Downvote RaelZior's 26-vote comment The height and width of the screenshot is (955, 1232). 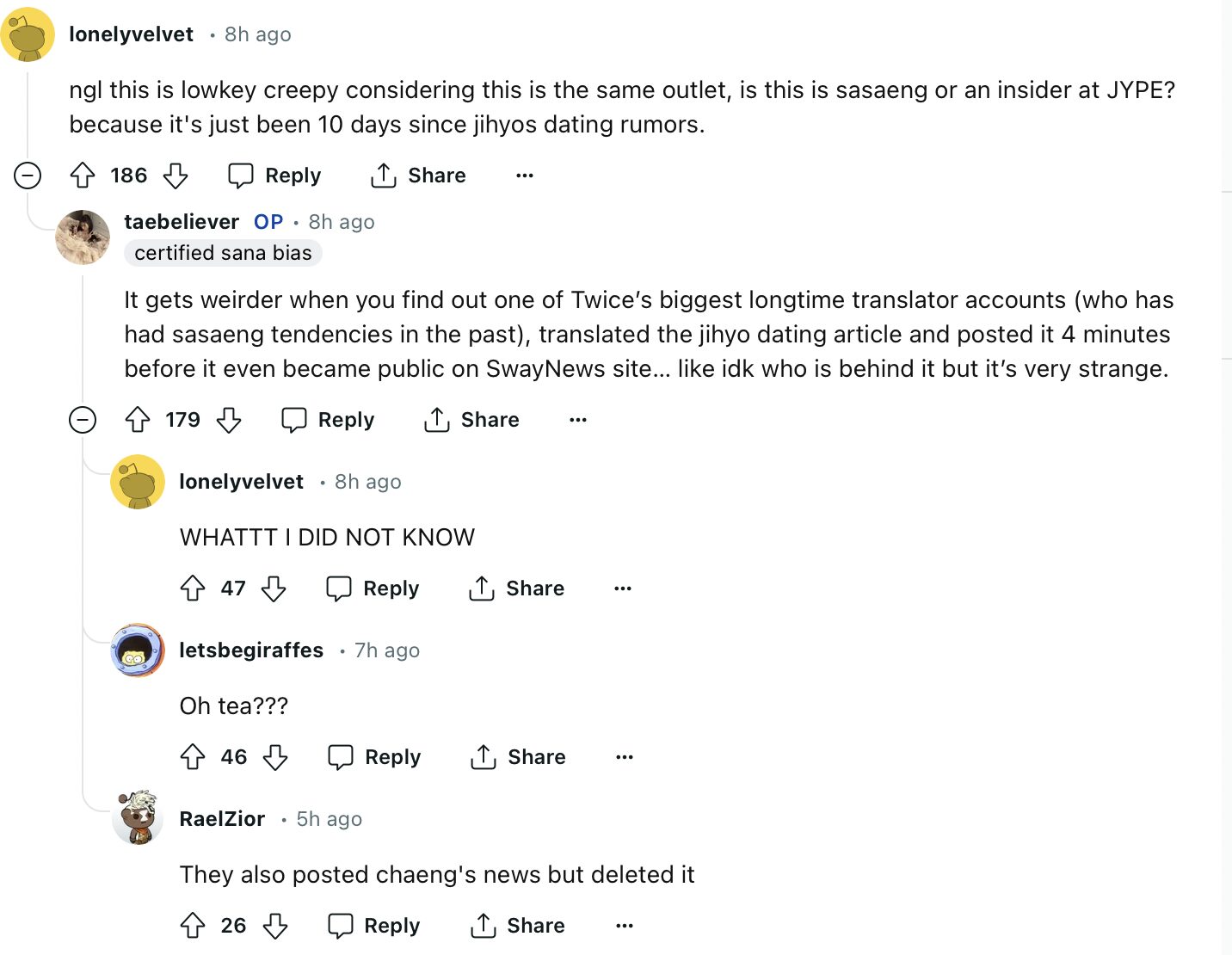click(275, 926)
